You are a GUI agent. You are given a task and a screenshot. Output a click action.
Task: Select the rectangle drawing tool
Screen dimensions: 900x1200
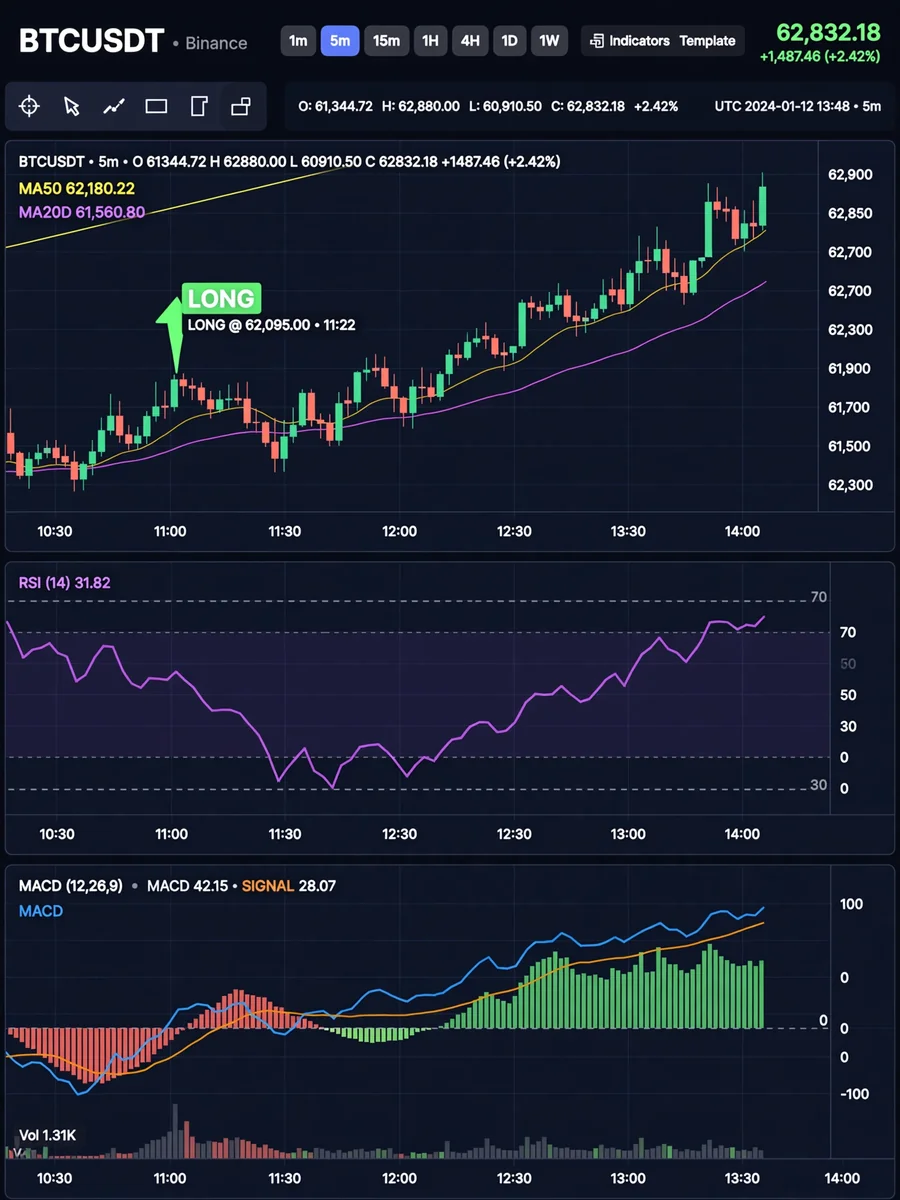tap(156, 106)
